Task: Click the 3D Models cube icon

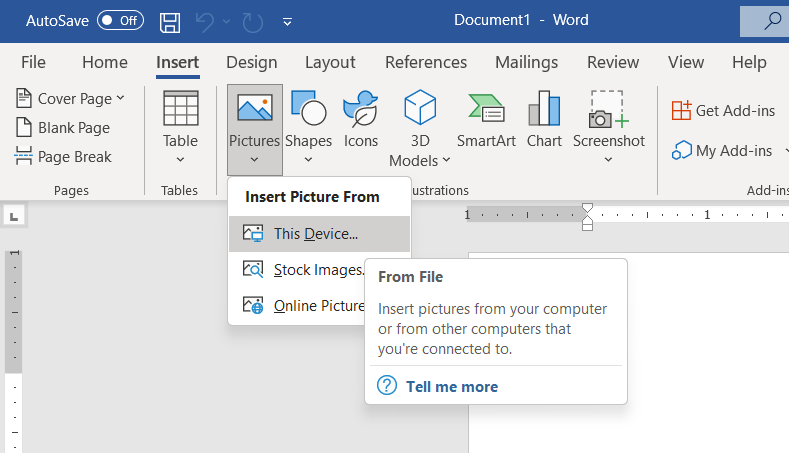Action: (x=420, y=107)
